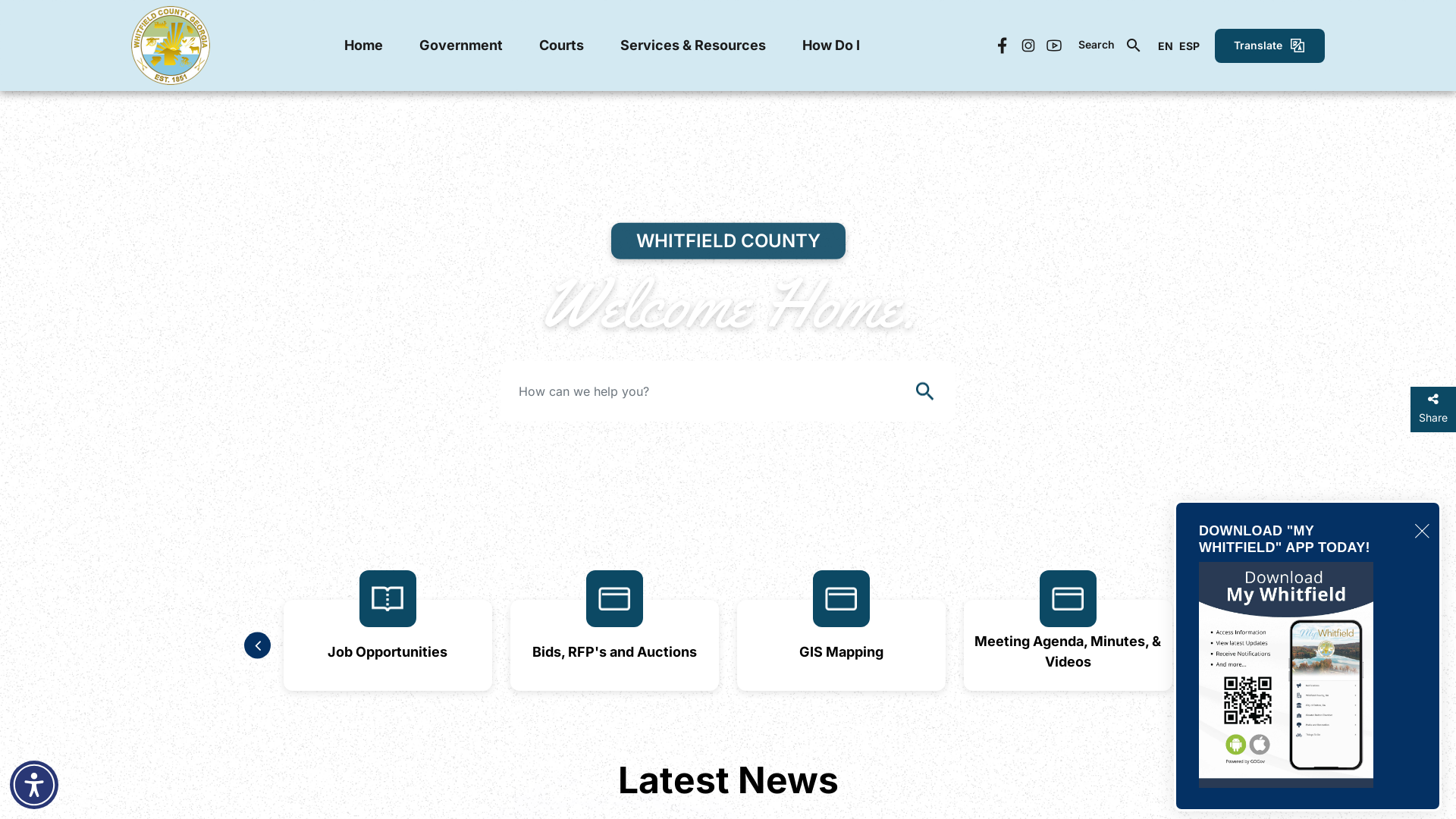Toggle the Accessibility menu button
Viewport: 1456px width, 819px height.
34,785
